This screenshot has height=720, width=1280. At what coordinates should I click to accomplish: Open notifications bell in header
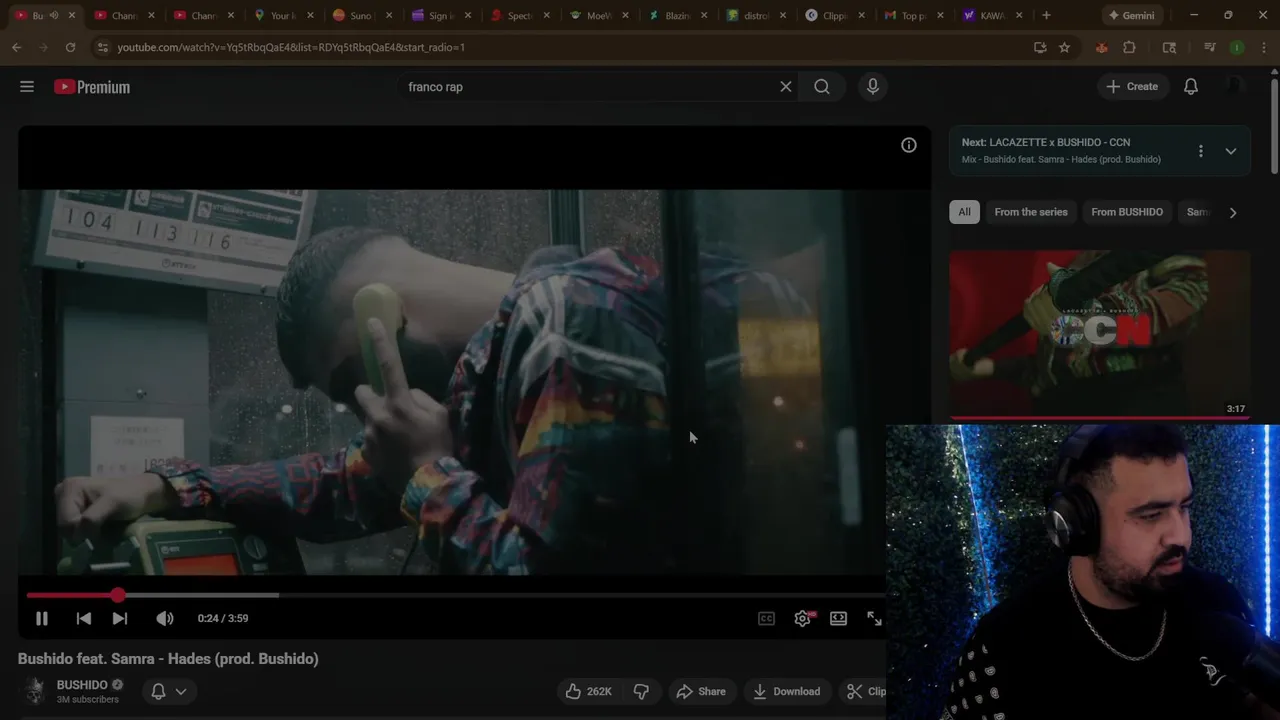(x=1191, y=87)
